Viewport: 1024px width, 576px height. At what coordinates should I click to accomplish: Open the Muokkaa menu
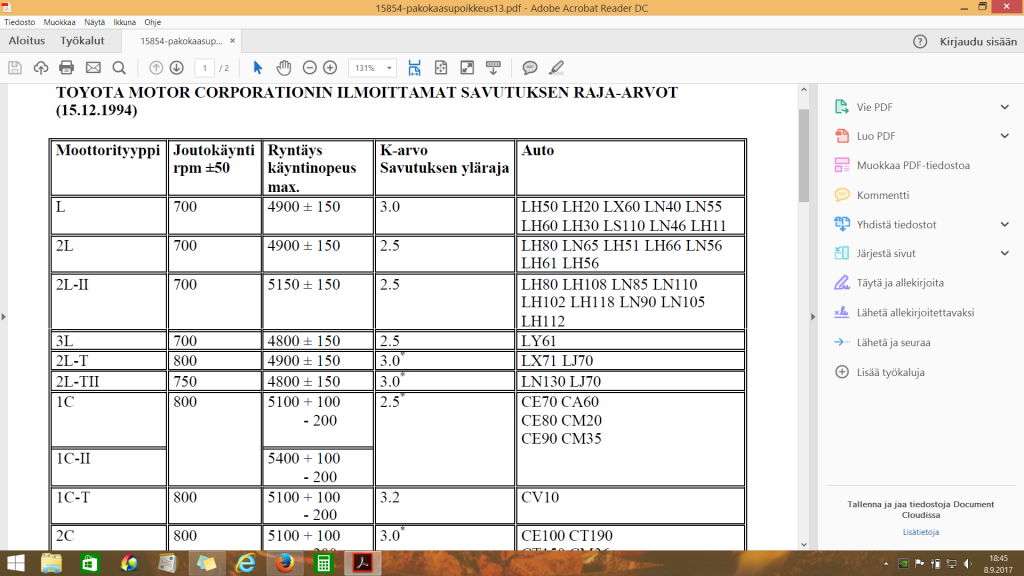(62, 20)
